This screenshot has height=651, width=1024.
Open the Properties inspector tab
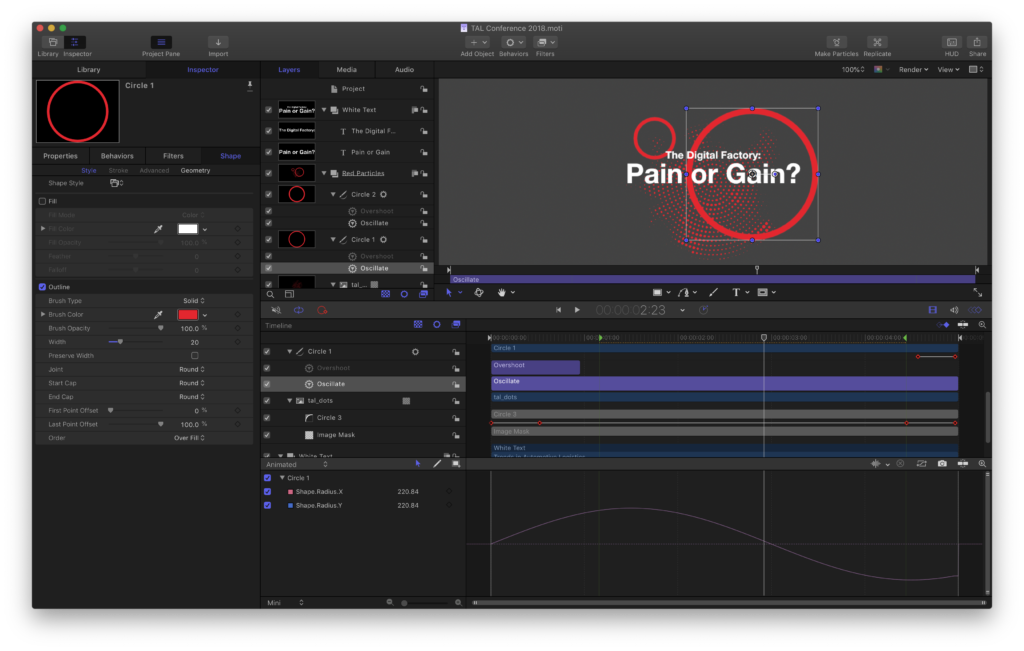60,156
